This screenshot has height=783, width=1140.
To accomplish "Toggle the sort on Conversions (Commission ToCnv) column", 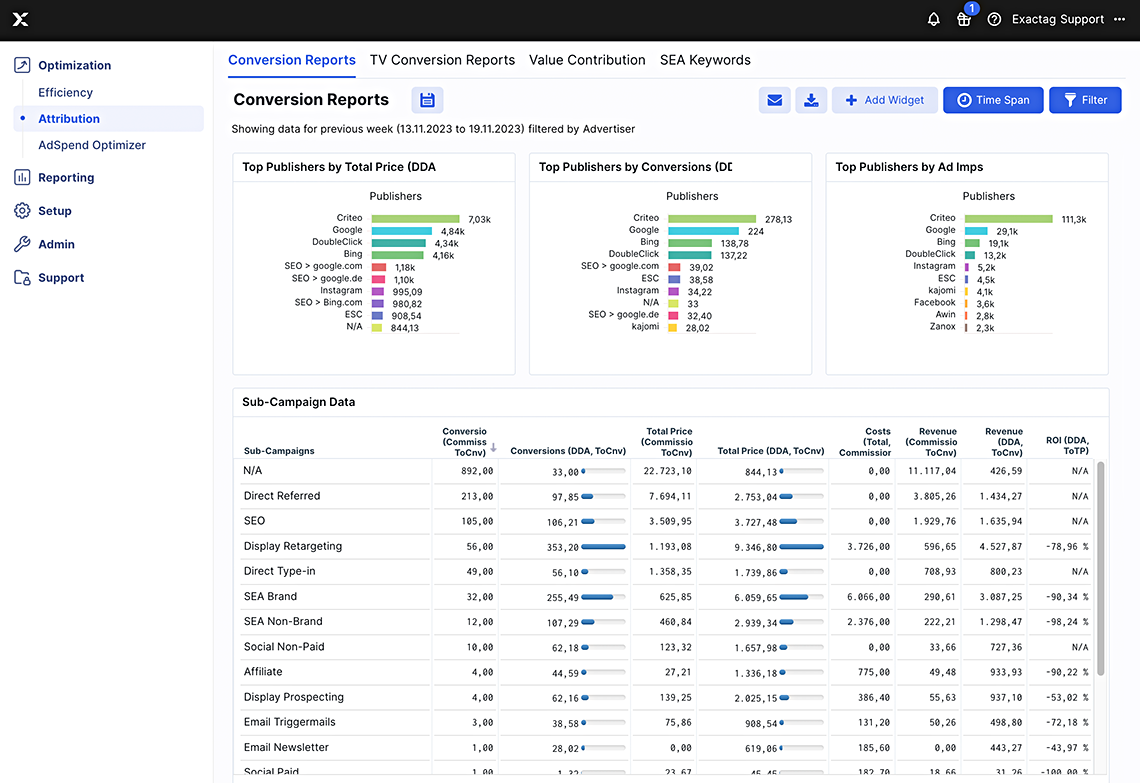I will (x=467, y=441).
